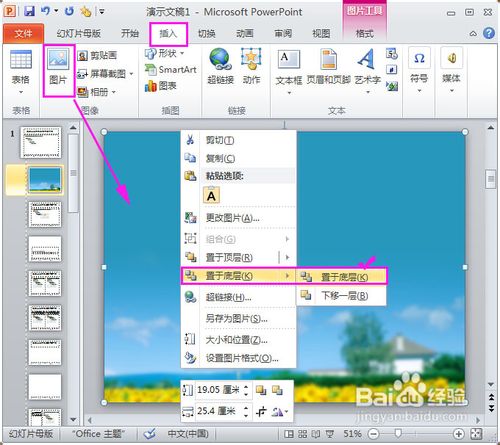Click the Undo icon in title bar
This screenshot has height=445, width=500.
pyautogui.click(x=45, y=11)
